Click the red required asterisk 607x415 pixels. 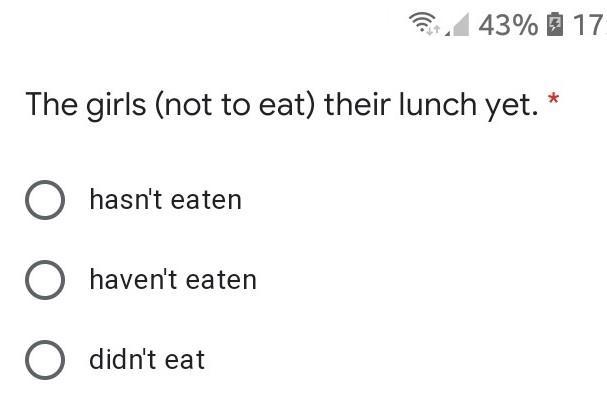tap(553, 102)
